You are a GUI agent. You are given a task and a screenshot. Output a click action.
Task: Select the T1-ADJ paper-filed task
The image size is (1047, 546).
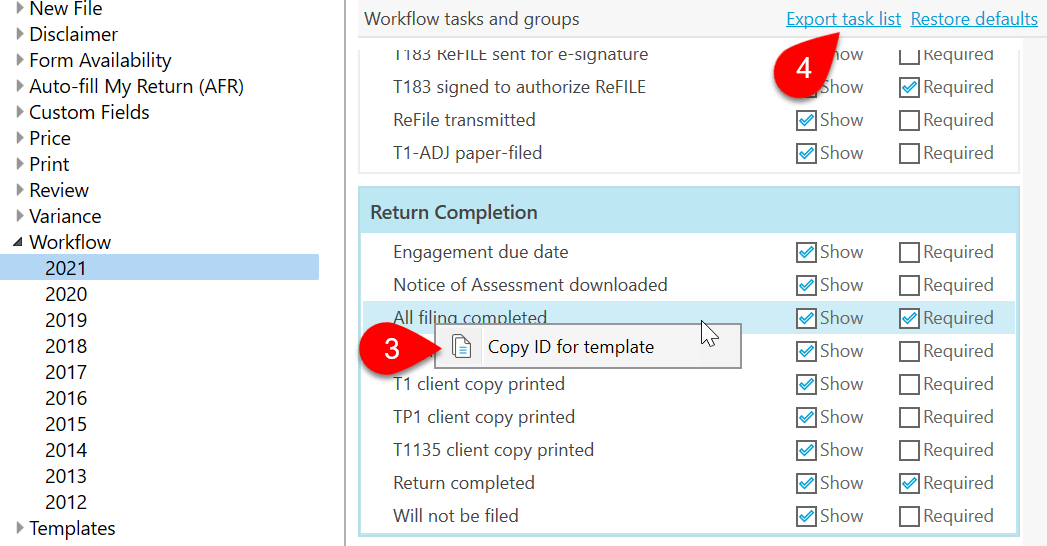click(467, 154)
